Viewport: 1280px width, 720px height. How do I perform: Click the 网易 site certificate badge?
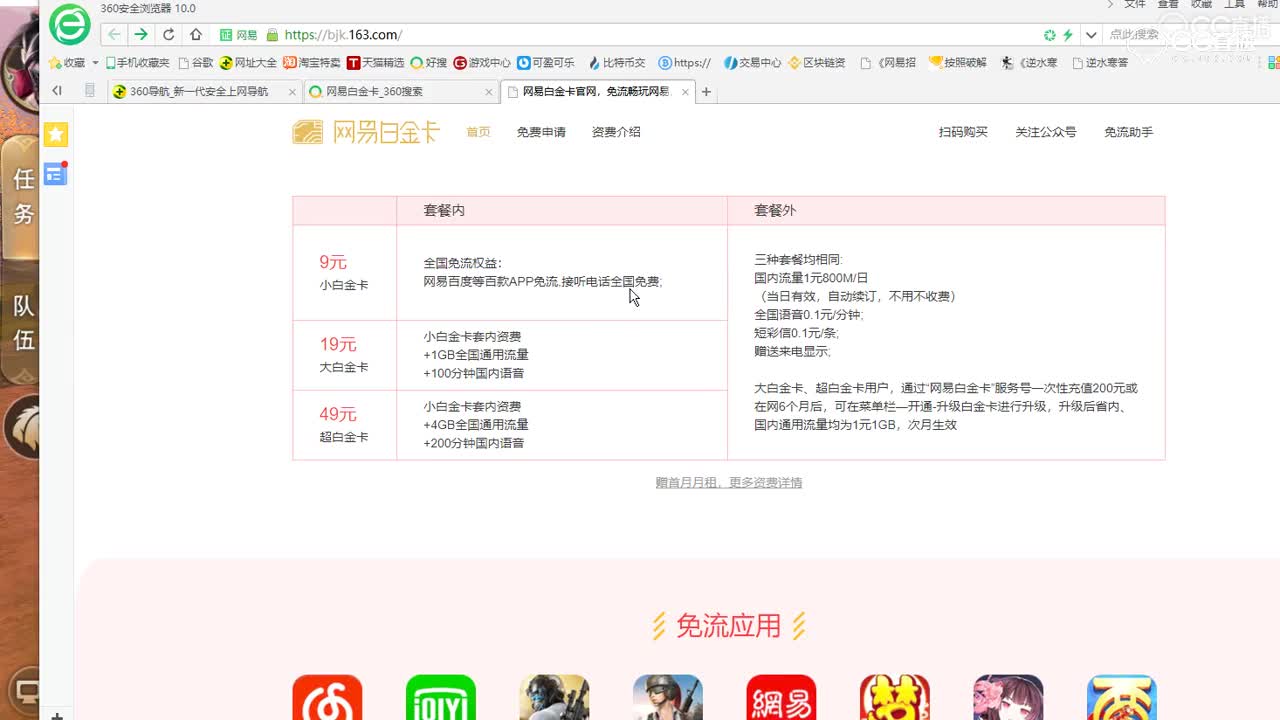[239, 35]
